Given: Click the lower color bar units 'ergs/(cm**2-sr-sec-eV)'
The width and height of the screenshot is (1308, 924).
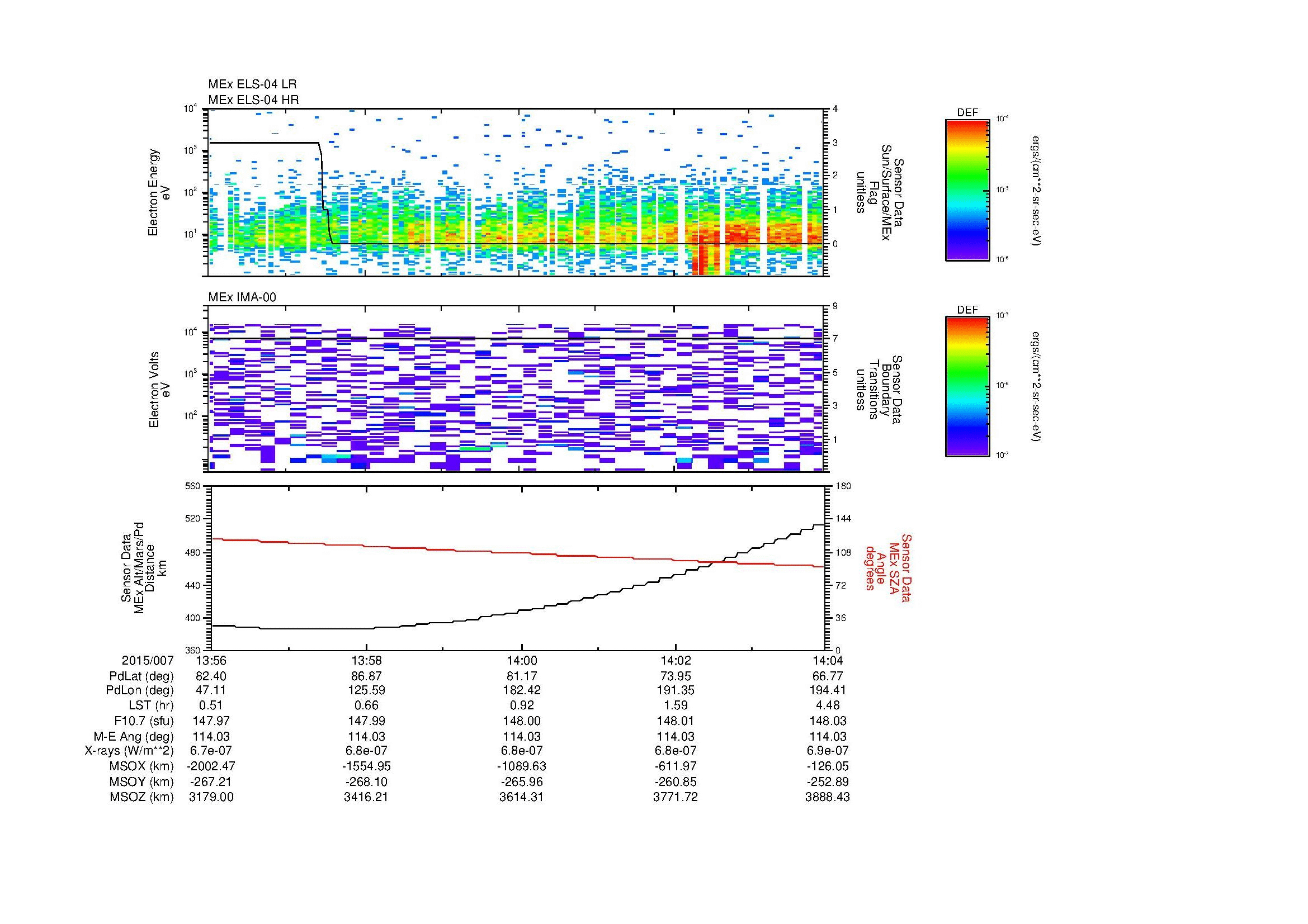Looking at the screenshot, I should (1036, 387).
